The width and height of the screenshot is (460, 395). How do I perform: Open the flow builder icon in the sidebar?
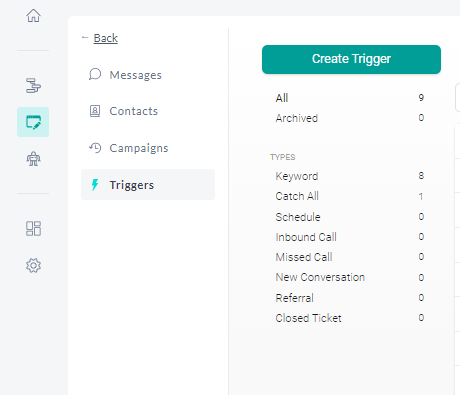tap(33, 86)
